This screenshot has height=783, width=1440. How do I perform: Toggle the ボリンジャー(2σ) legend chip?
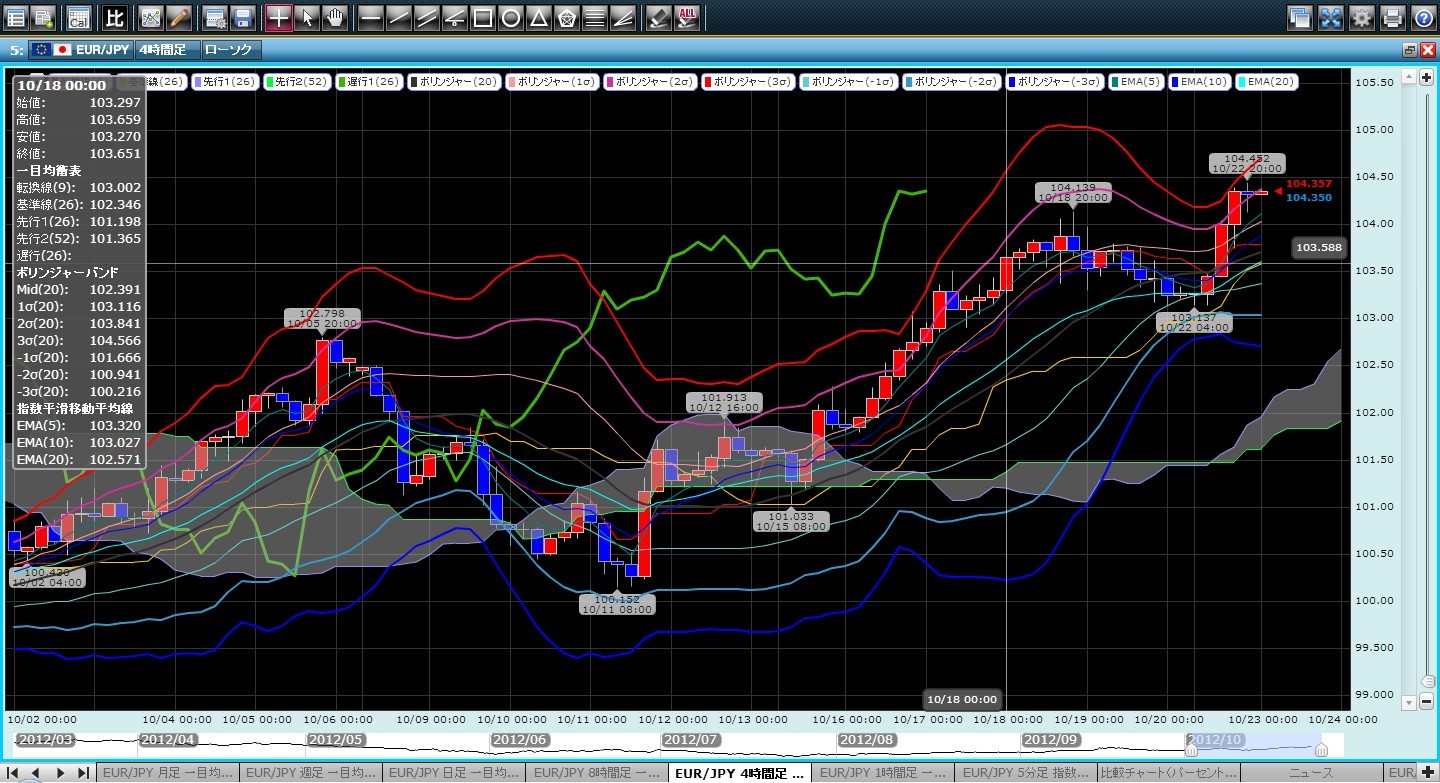(649, 82)
